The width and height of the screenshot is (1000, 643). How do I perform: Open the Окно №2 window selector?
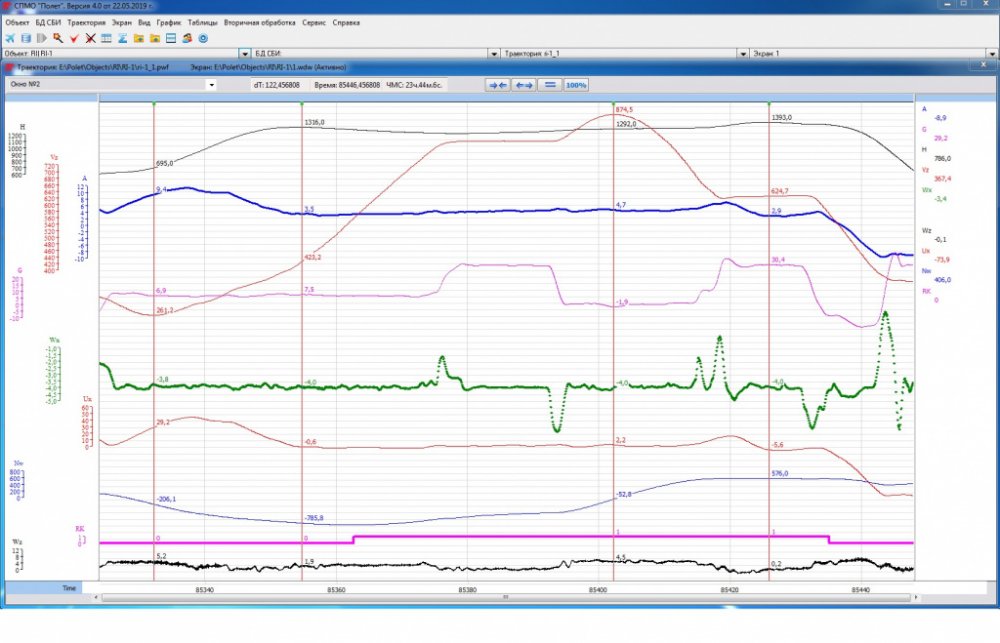click(x=112, y=84)
